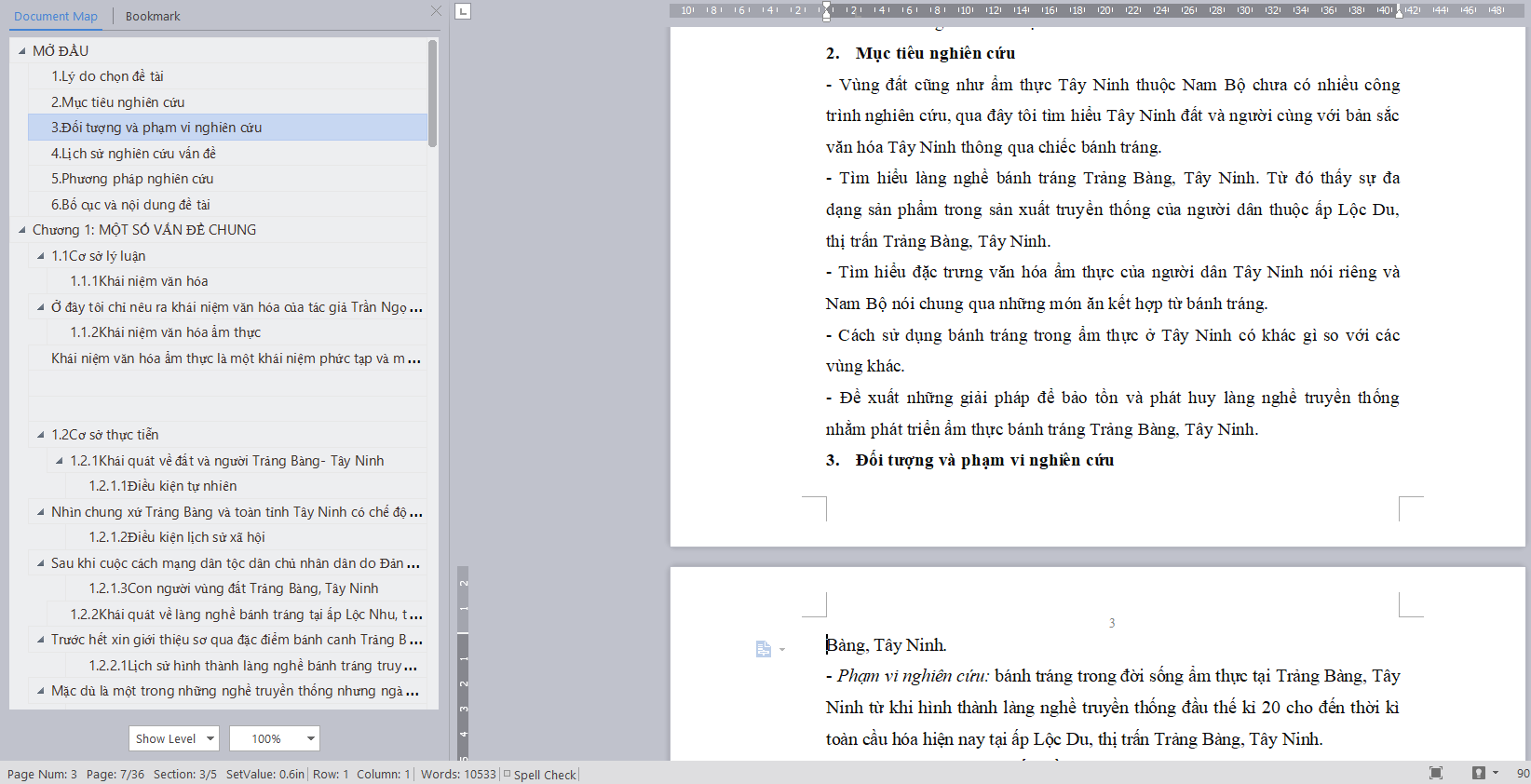Close the Document Map pane

point(436,11)
